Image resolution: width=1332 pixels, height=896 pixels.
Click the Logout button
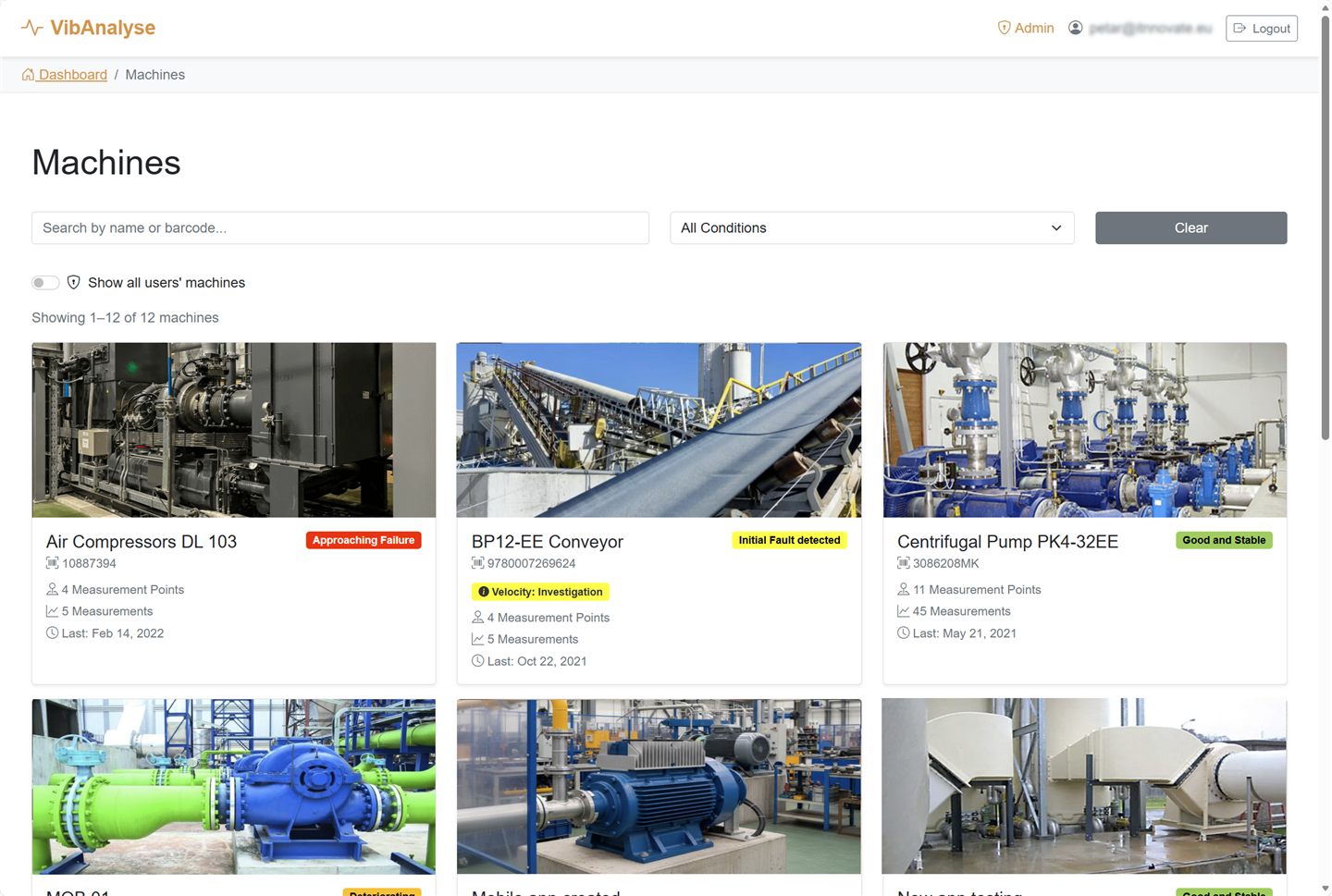pos(1262,29)
